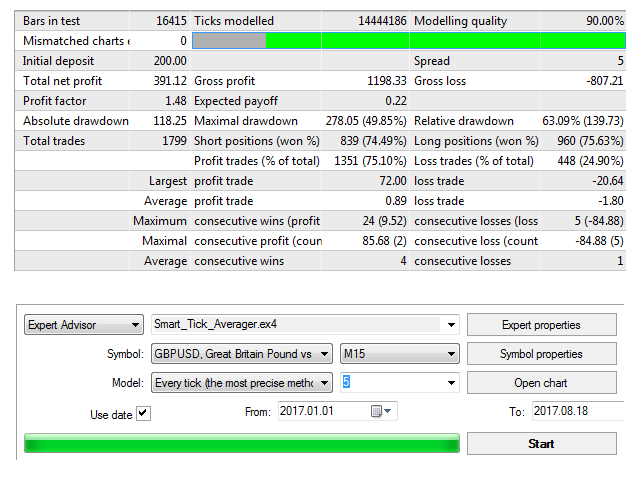Click the green testing progress bar
This screenshot has height=480, width=640.
click(x=241, y=444)
